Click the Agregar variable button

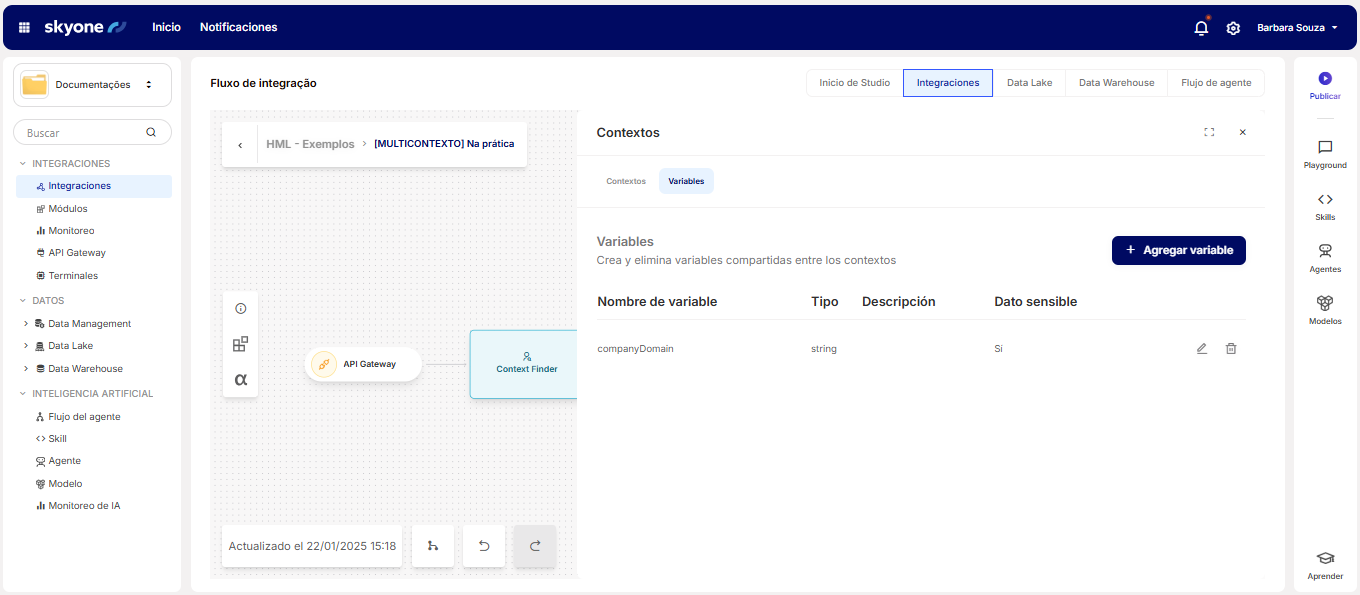[1178, 250]
